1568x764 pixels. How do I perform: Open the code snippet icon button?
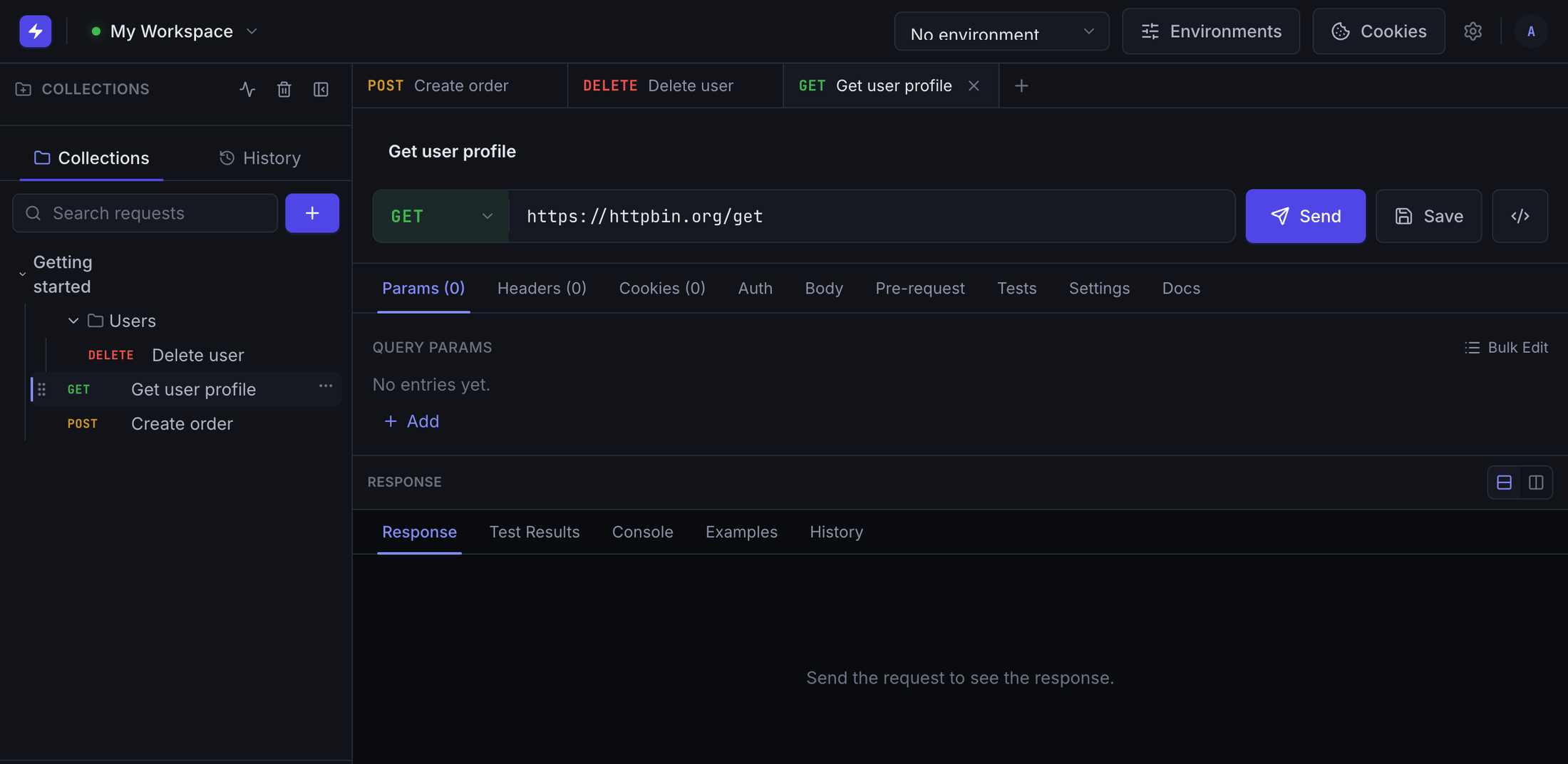tap(1520, 216)
